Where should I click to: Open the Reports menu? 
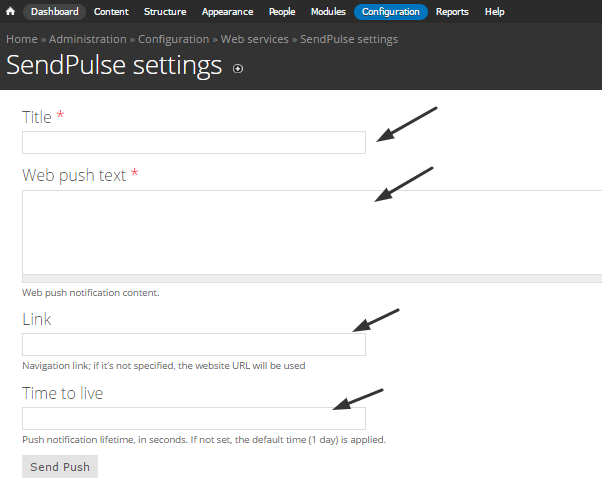coord(452,12)
